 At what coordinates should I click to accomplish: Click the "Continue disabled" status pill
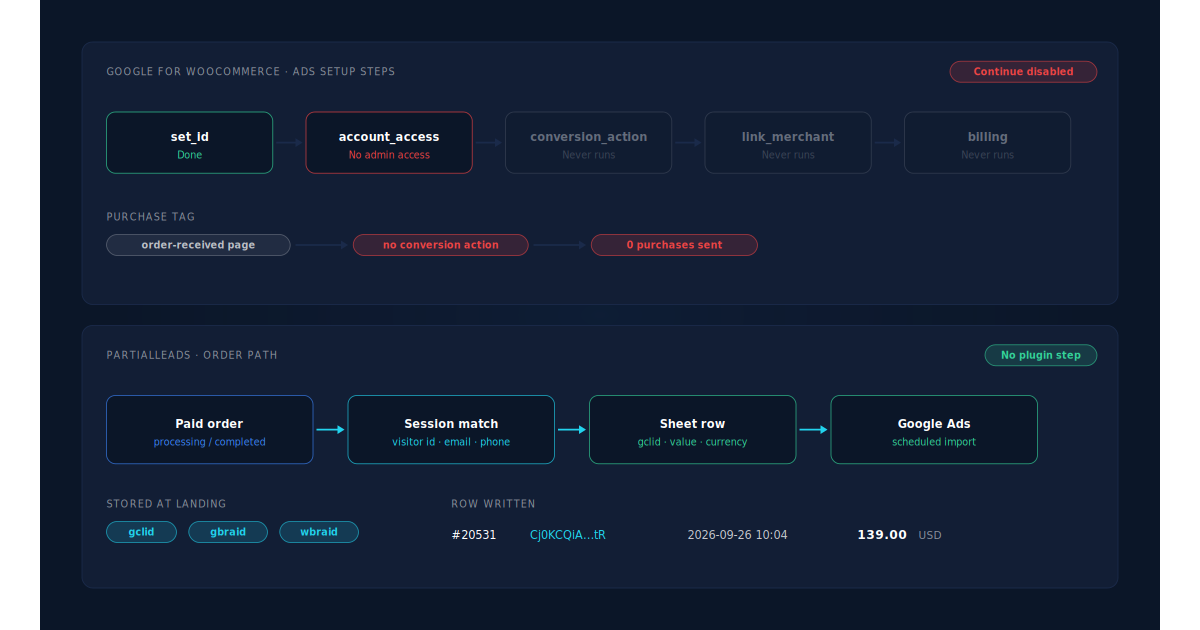pyautogui.click(x=1023, y=72)
